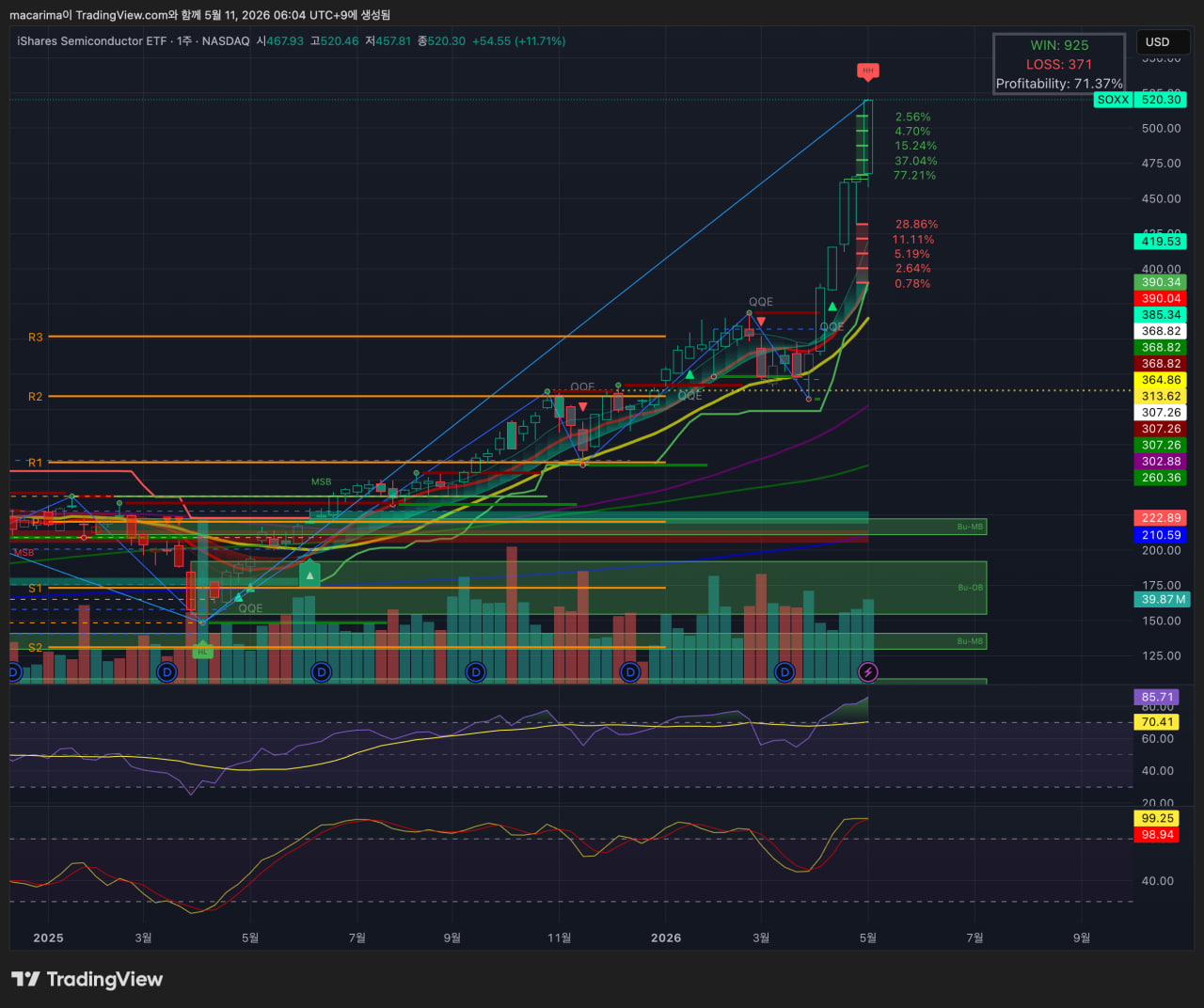Click the red 222.89 price axis label
The height and width of the screenshot is (1008, 1204).
pyautogui.click(x=1161, y=518)
